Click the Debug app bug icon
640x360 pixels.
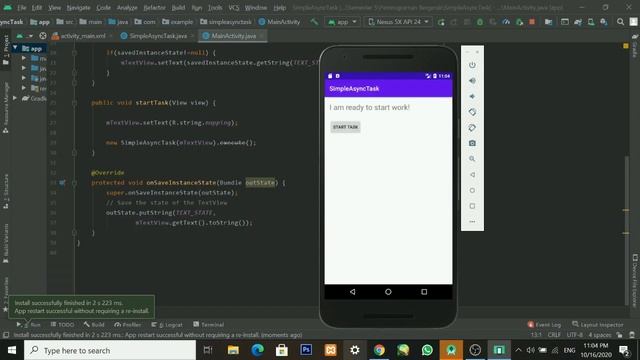click(480, 22)
